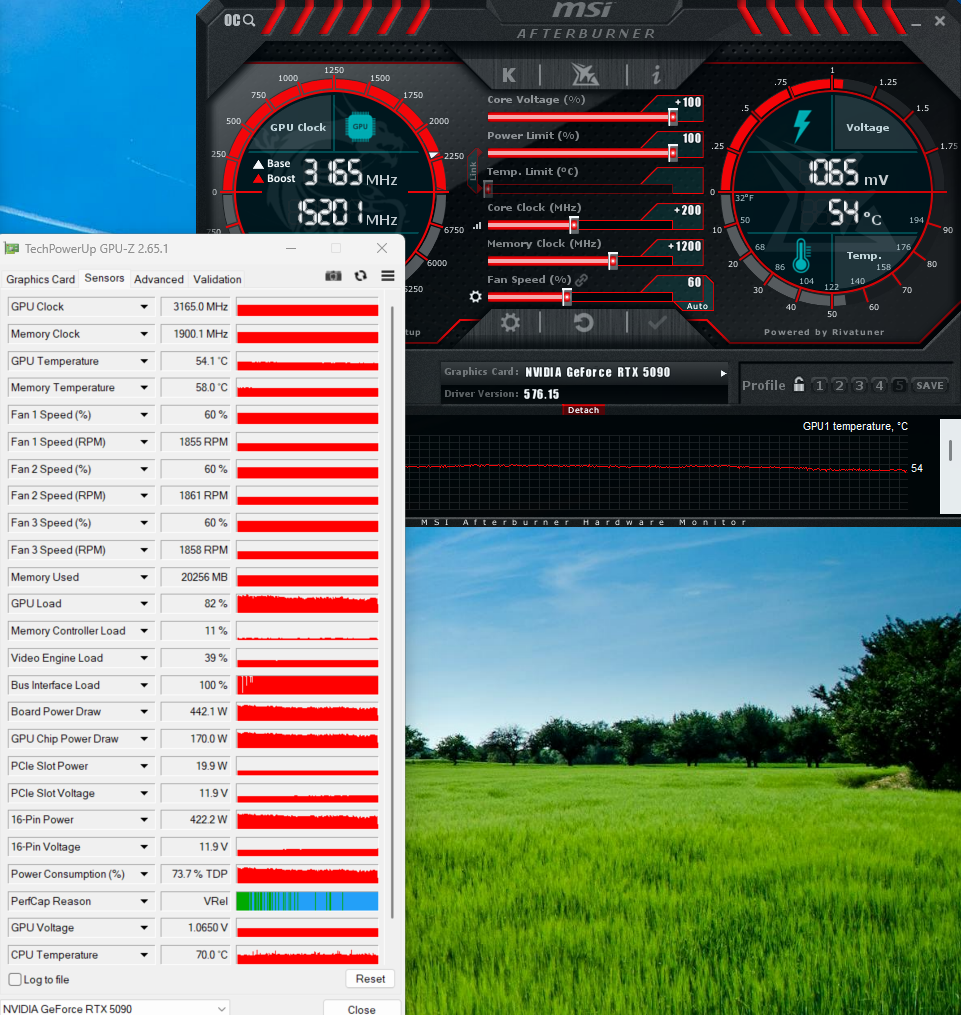Switch to the Graphics Card tab
The width and height of the screenshot is (961, 1015).
coord(40,279)
